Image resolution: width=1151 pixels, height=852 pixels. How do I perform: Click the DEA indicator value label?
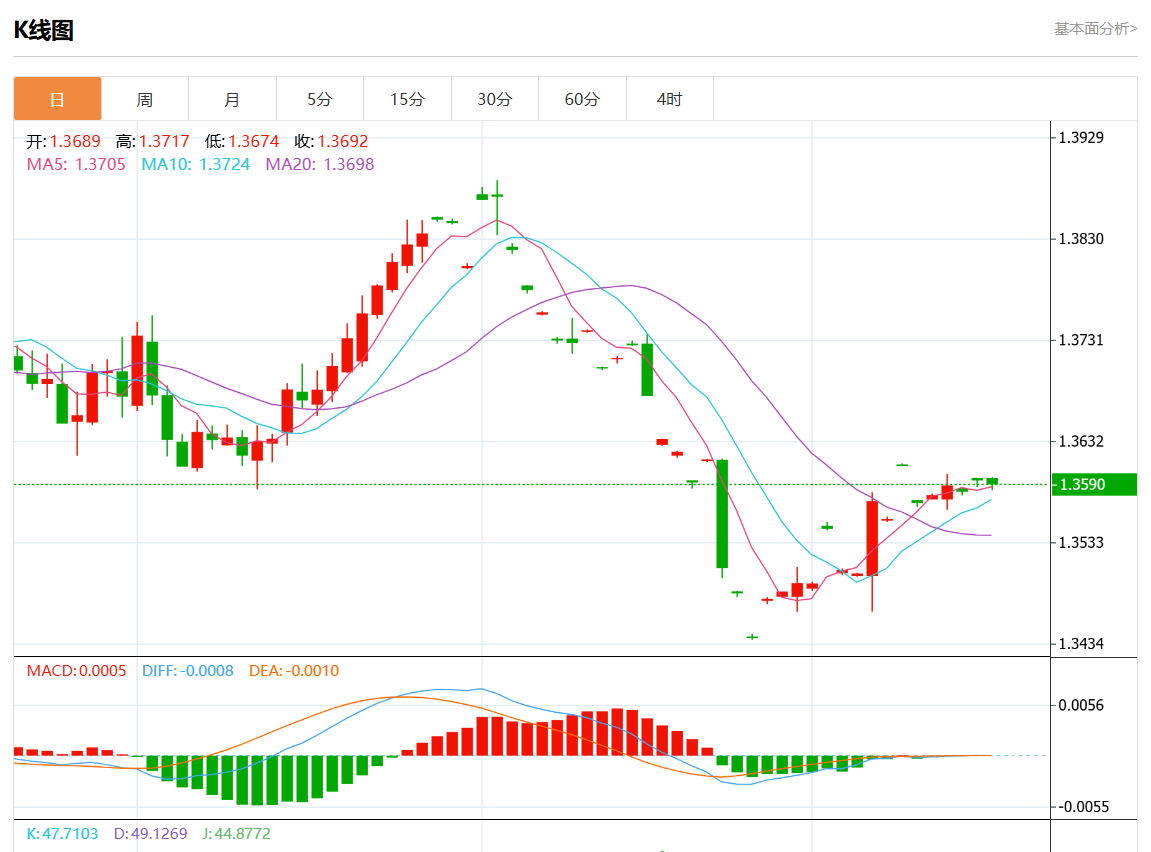(293, 670)
